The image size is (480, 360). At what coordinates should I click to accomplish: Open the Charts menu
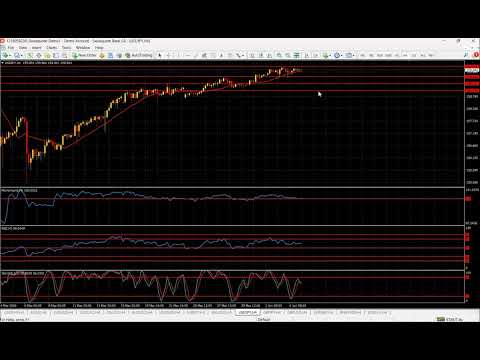[52, 48]
